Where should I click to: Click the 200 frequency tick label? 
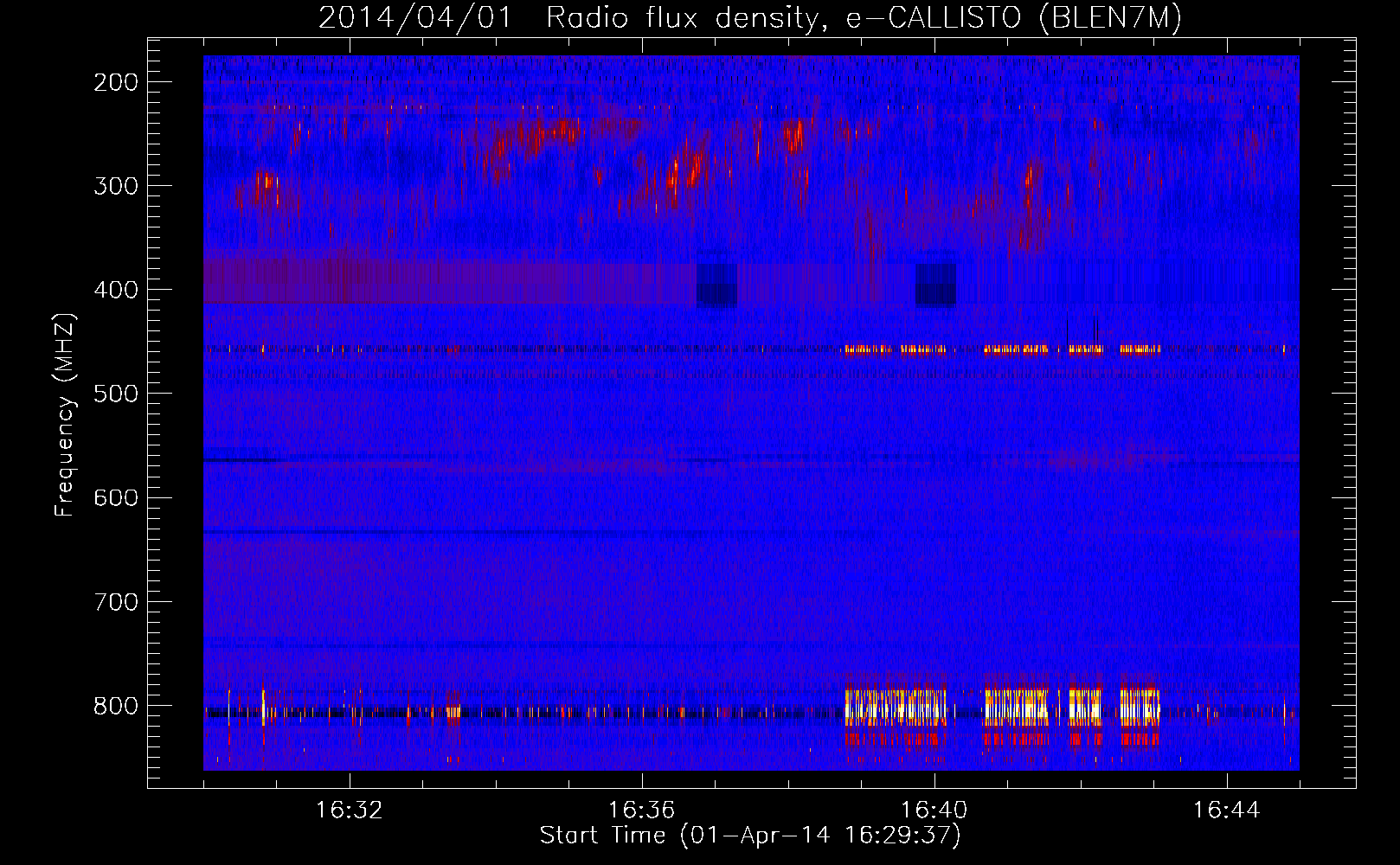click(116, 82)
